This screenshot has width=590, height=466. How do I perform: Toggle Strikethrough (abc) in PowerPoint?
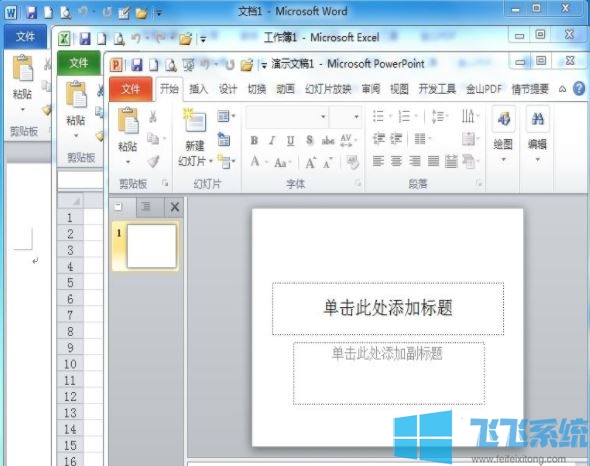[x=328, y=140]
